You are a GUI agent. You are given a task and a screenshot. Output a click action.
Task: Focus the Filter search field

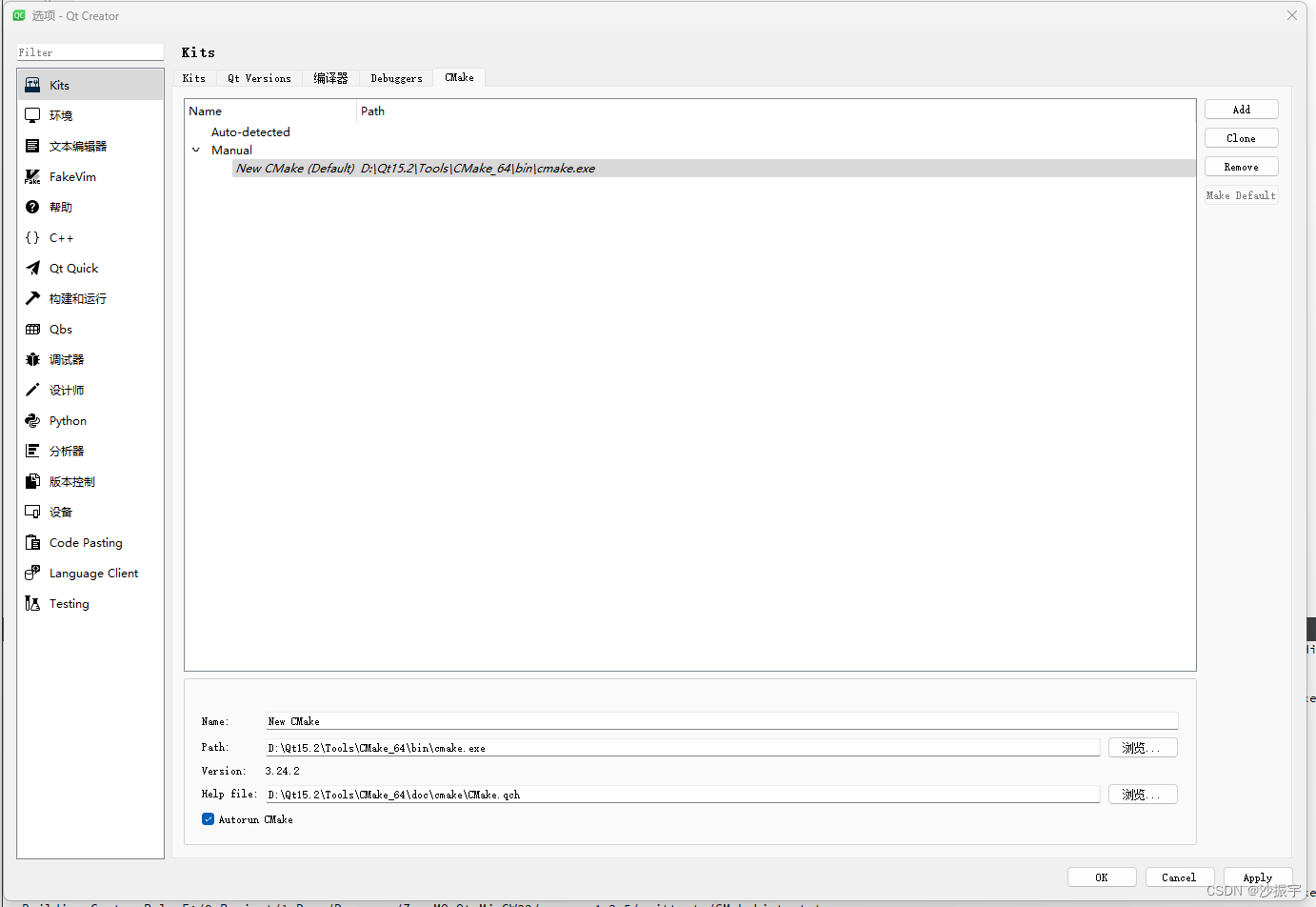[90, 52]
